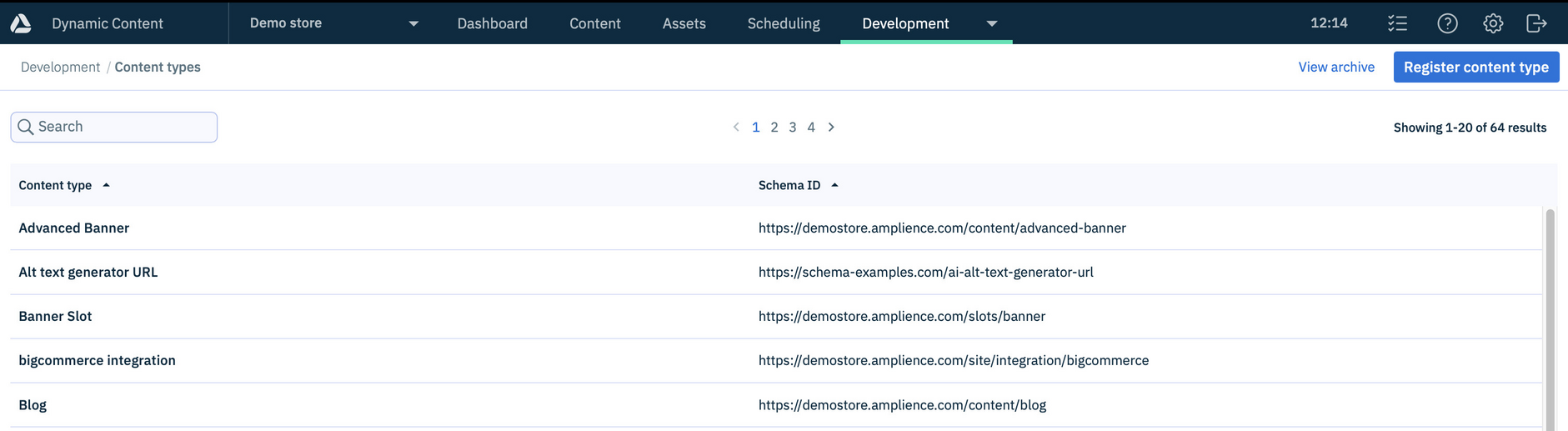
Task: Click Dynamic Content app title
Action: tap(108, 23)
